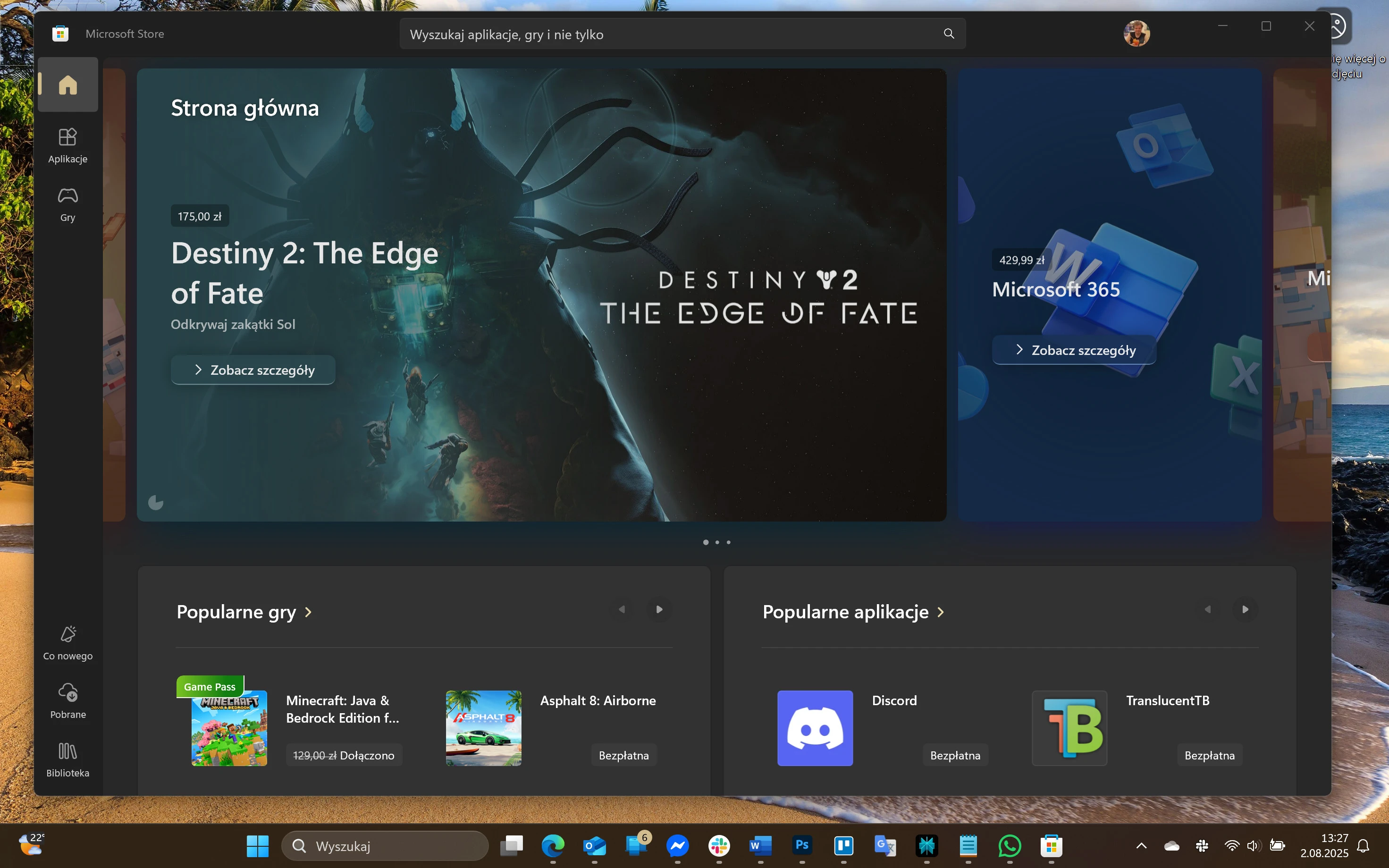Click the 429,99 zł price badge
The width and height of the screenshot is (1389, 868).
click(1022, 260)
